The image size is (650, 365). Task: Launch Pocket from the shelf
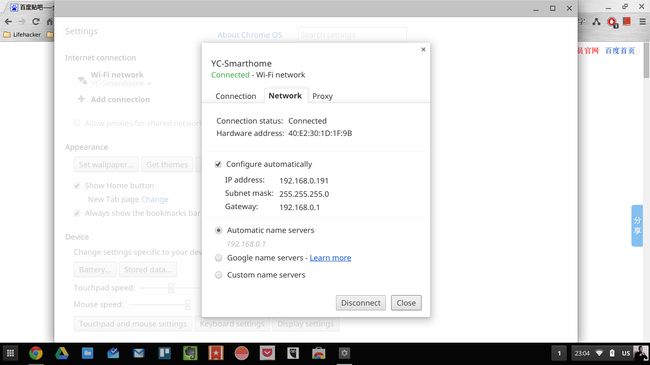pos(267,353)
